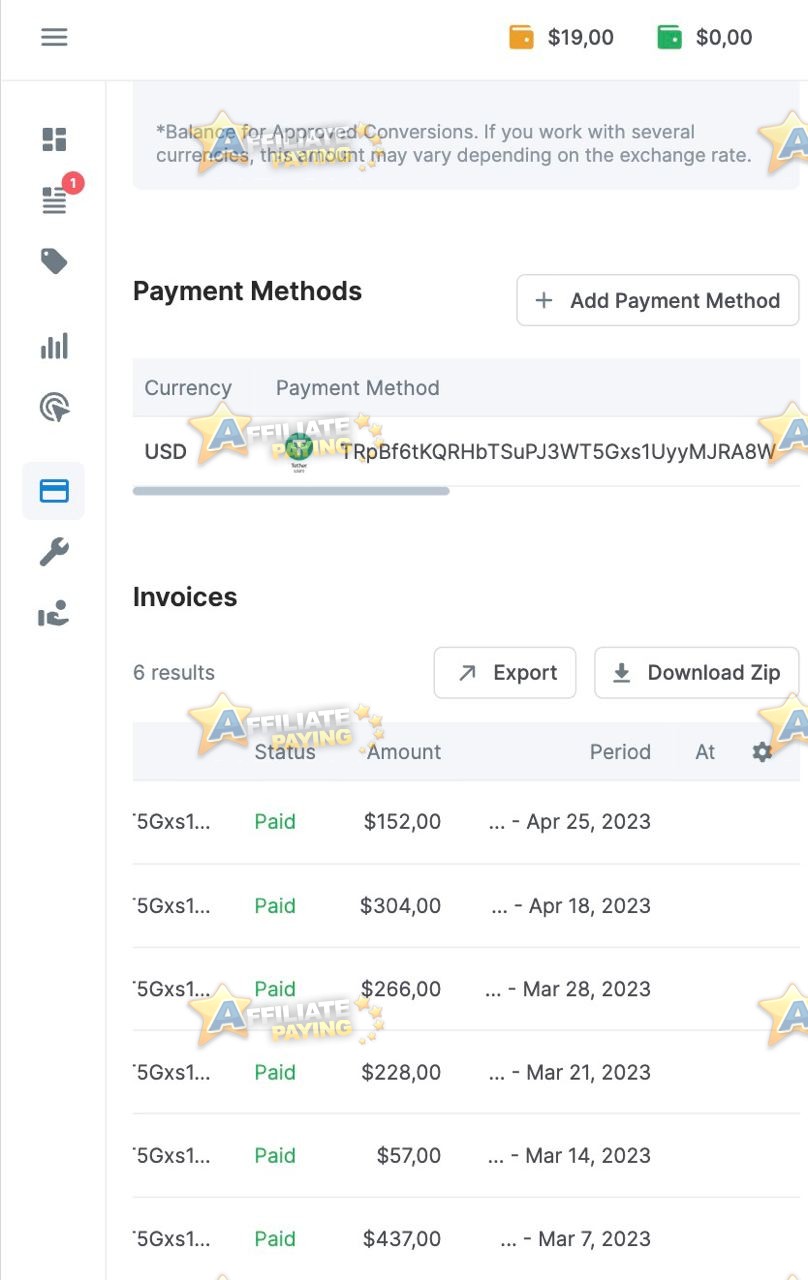The width and height of the screenshot is (808, 1280).
Task: Open the dashboard grid icon in sidebar
Action: (x=53, y=139)
